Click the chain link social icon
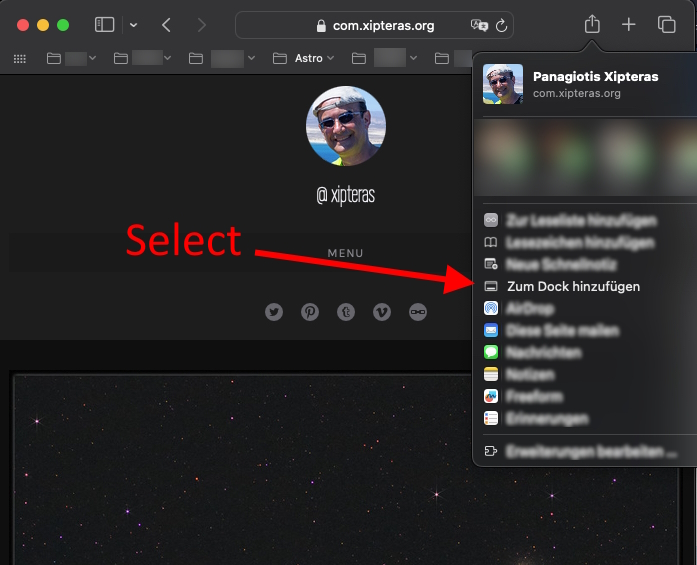697x565 pixels. [418, 312]
